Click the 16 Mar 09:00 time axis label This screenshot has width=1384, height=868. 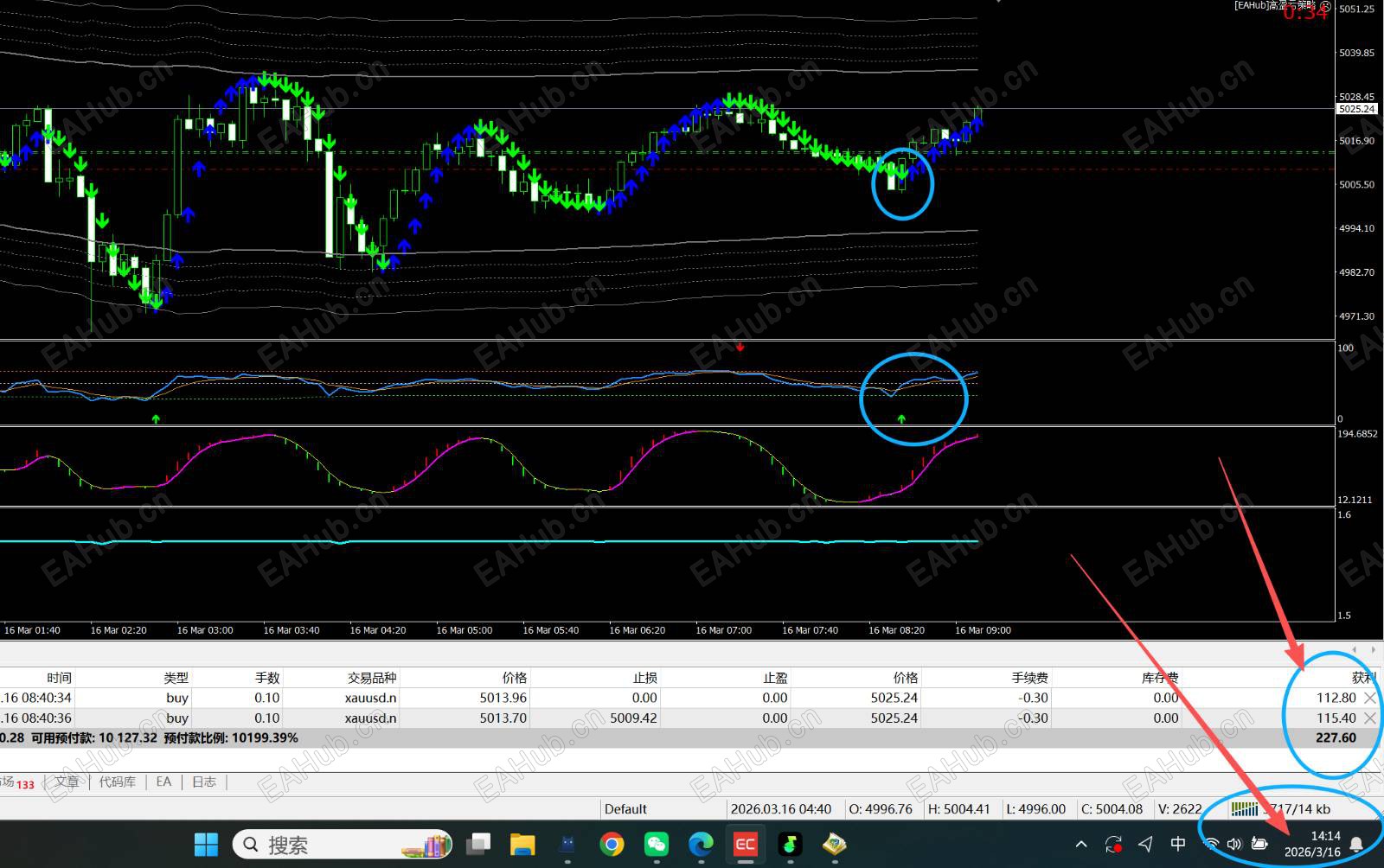(x=983, y=630)
